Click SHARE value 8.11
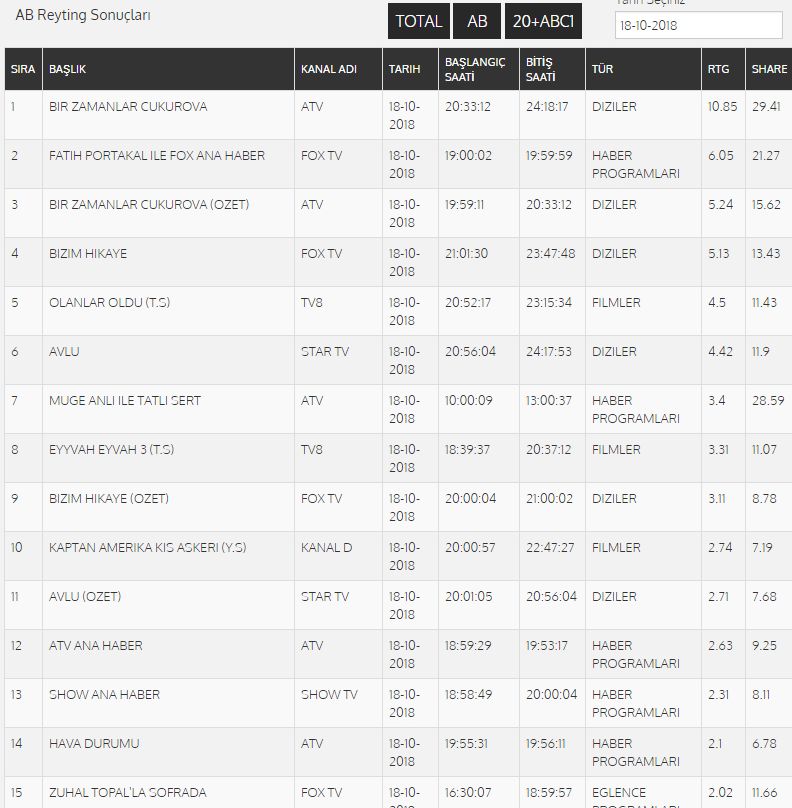 coord(761,694)
